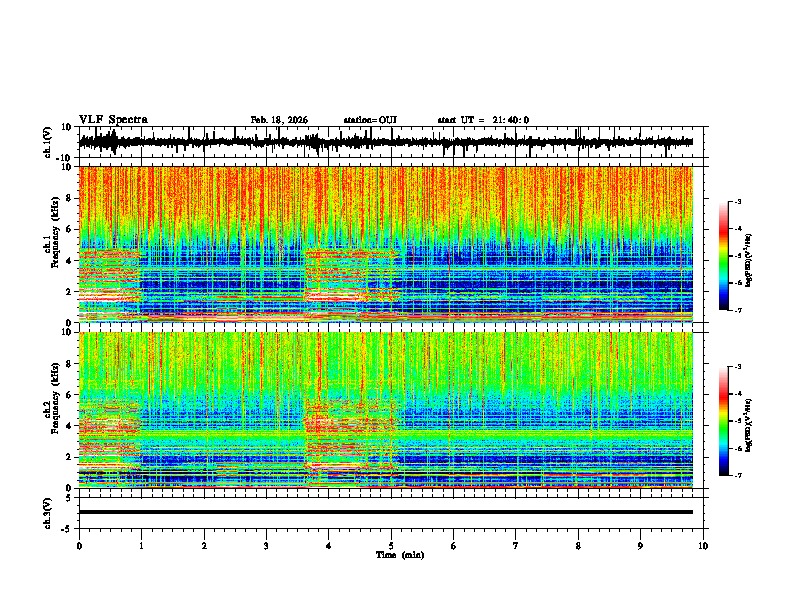Select the ch.1 voltage waveform panel
The height and width of the screenshot is (612, 792).
[x=393, y=142]
